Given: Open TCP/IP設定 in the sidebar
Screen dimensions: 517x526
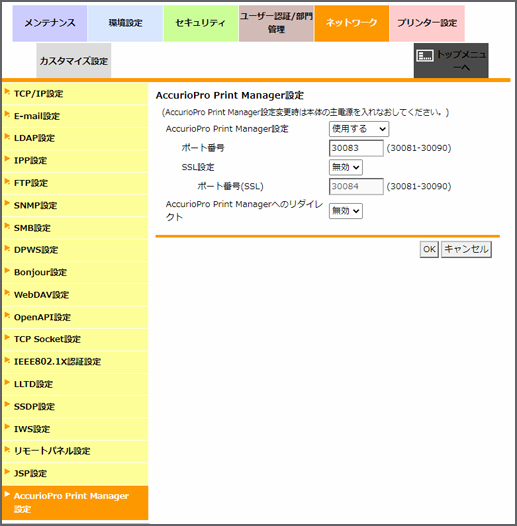Looking at the screenshot, I should 75,94.
